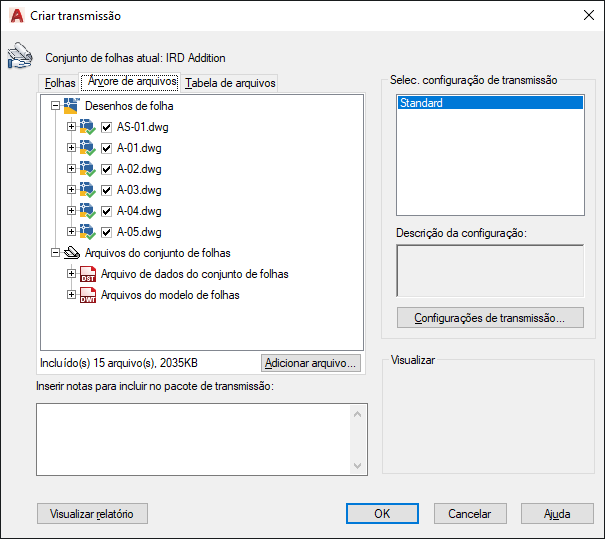Click the DWT sheet template file icon
Image resolution: width=605 pixels, height=539 pixels.
[88, 295]
